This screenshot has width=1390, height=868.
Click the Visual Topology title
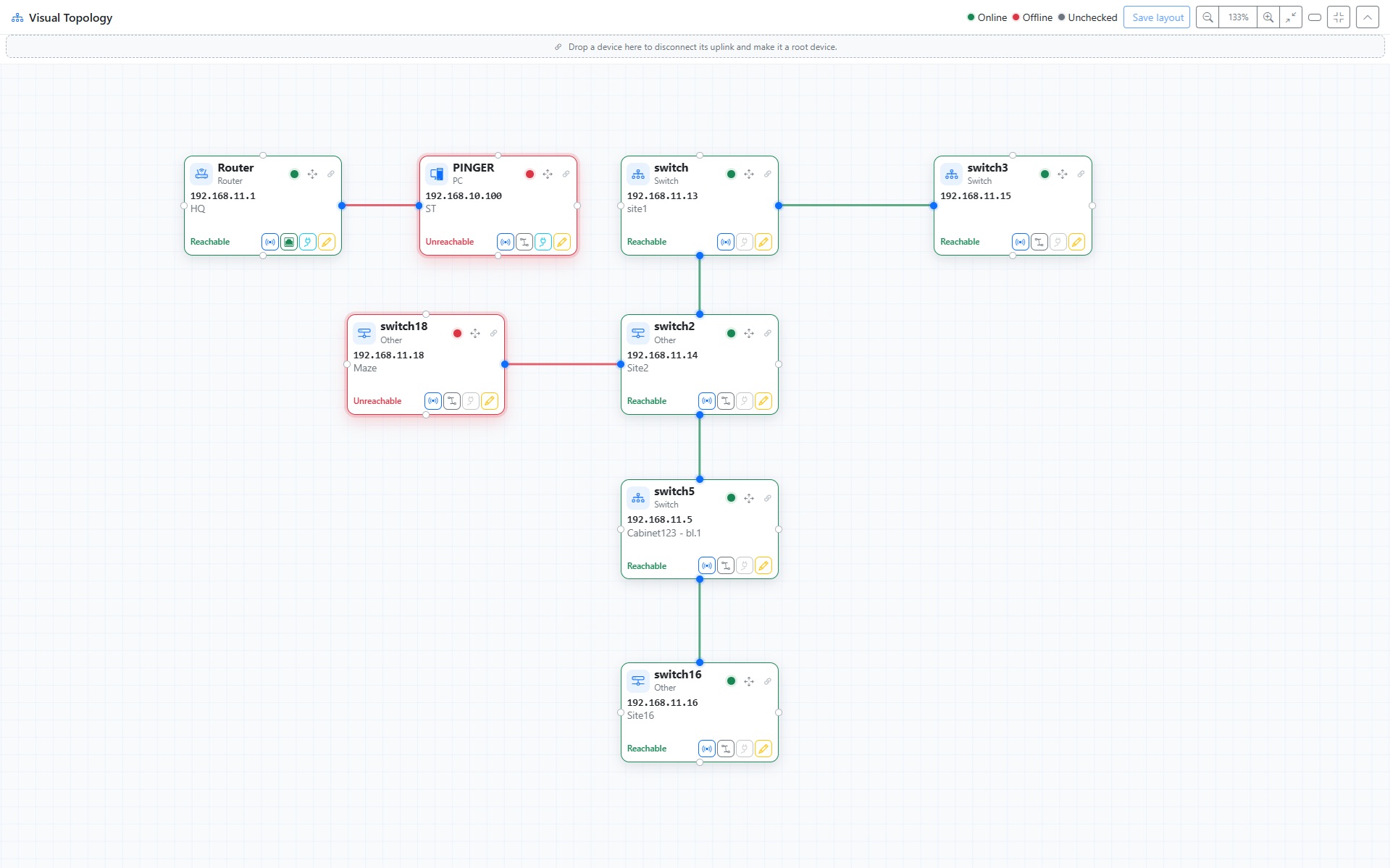tap(71, 18)
